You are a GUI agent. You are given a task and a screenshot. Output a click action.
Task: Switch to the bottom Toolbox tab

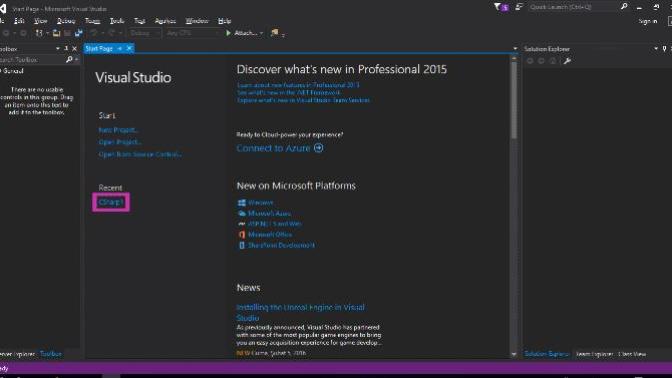pos(51,354)
